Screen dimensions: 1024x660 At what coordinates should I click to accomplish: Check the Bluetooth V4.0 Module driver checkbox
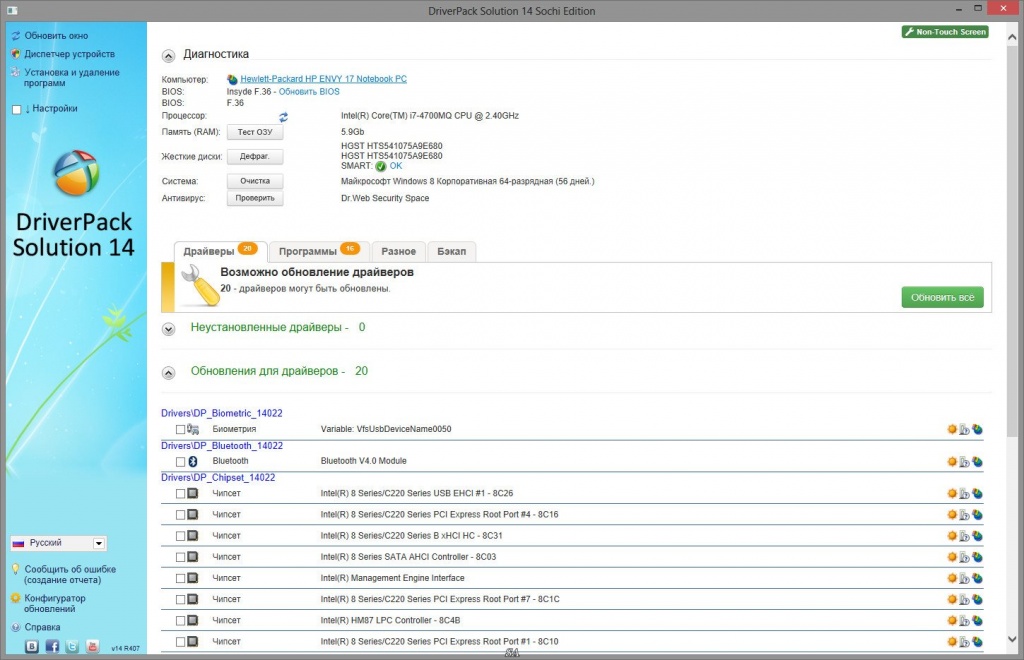[x=178, y=461]
